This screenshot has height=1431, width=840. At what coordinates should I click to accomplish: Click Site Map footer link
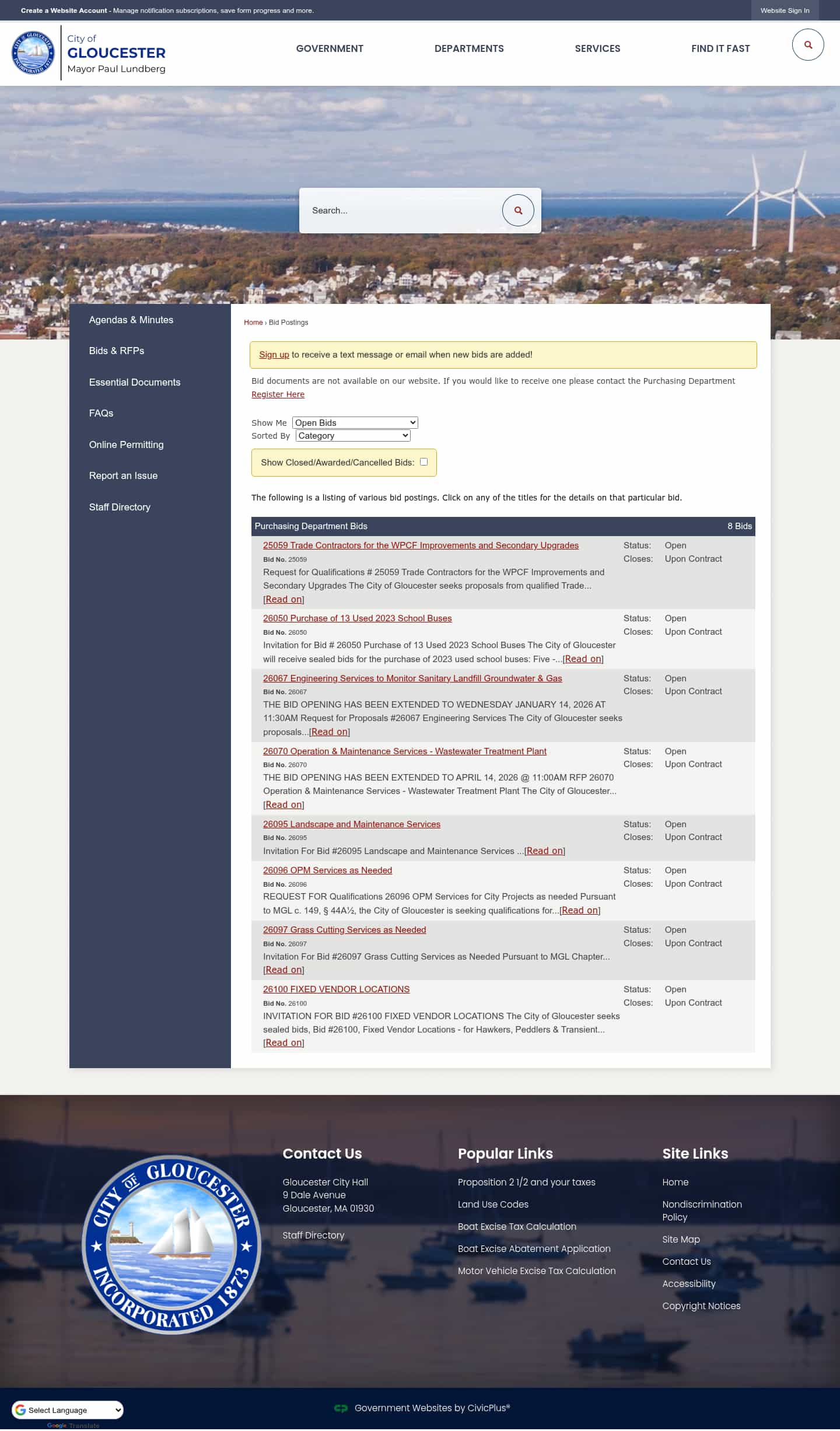pyautogui.click(x=681, y=1240)
